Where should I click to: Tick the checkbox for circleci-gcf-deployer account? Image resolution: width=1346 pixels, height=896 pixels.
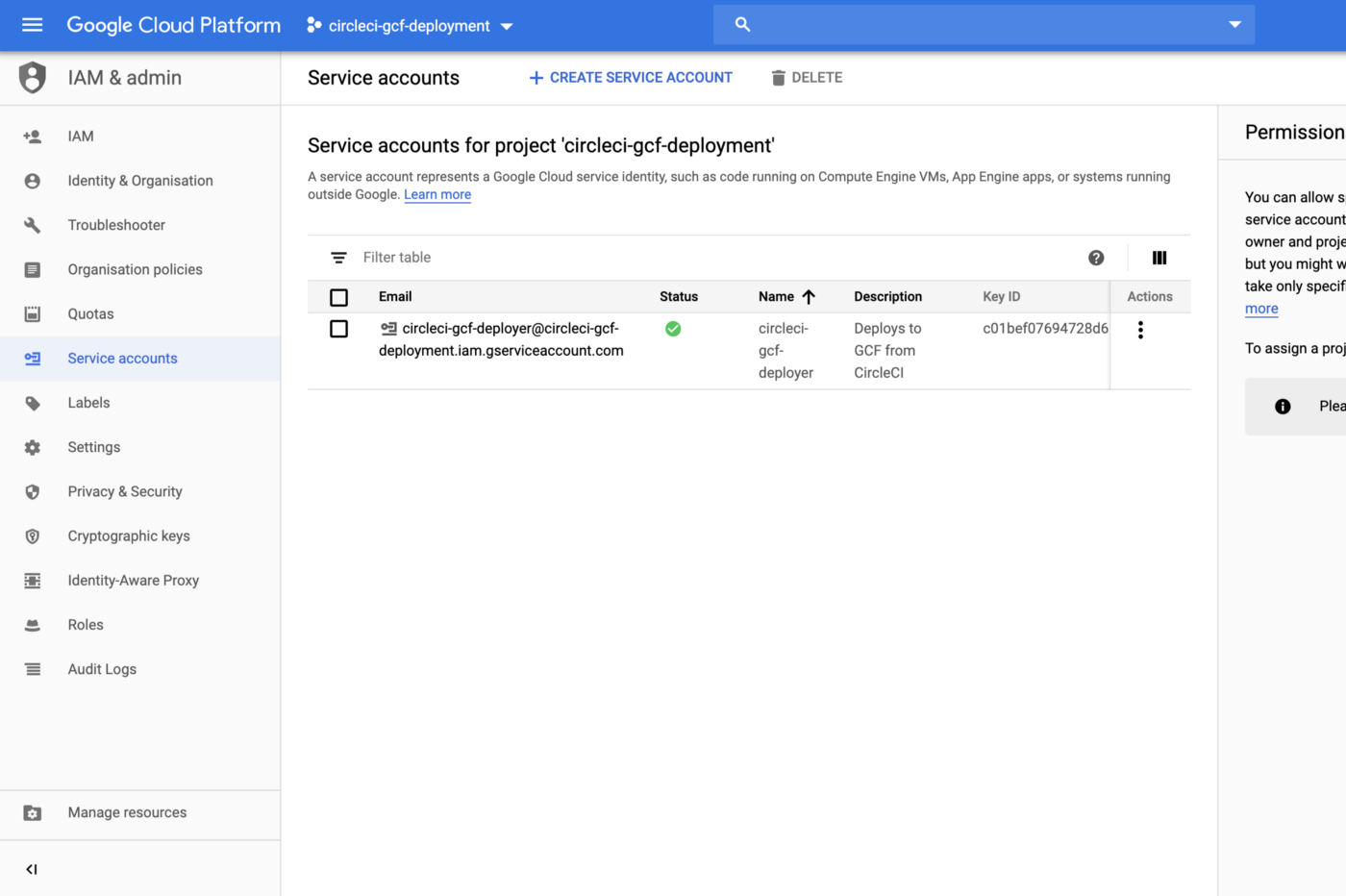coord(338,329)
